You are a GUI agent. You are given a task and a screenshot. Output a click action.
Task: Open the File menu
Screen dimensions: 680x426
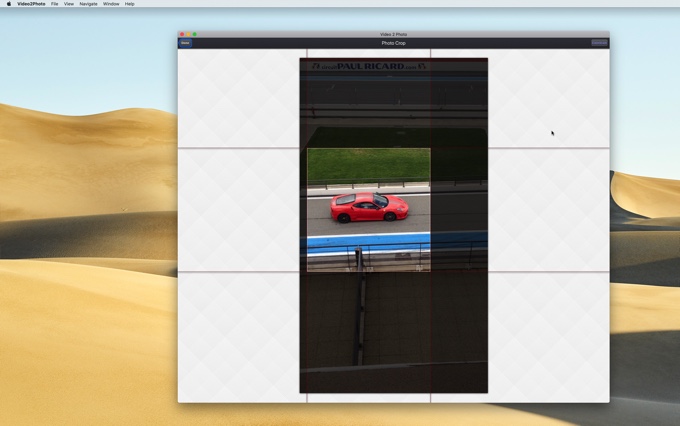pyautogui.click(x=55, y=4)
